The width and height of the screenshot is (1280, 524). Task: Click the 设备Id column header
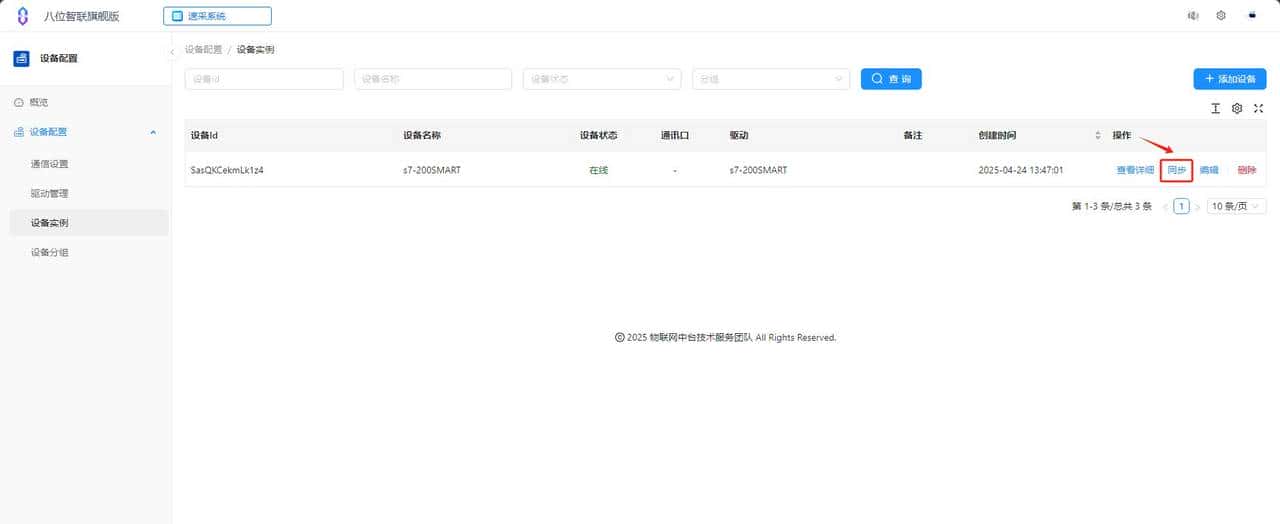[204, 135]
